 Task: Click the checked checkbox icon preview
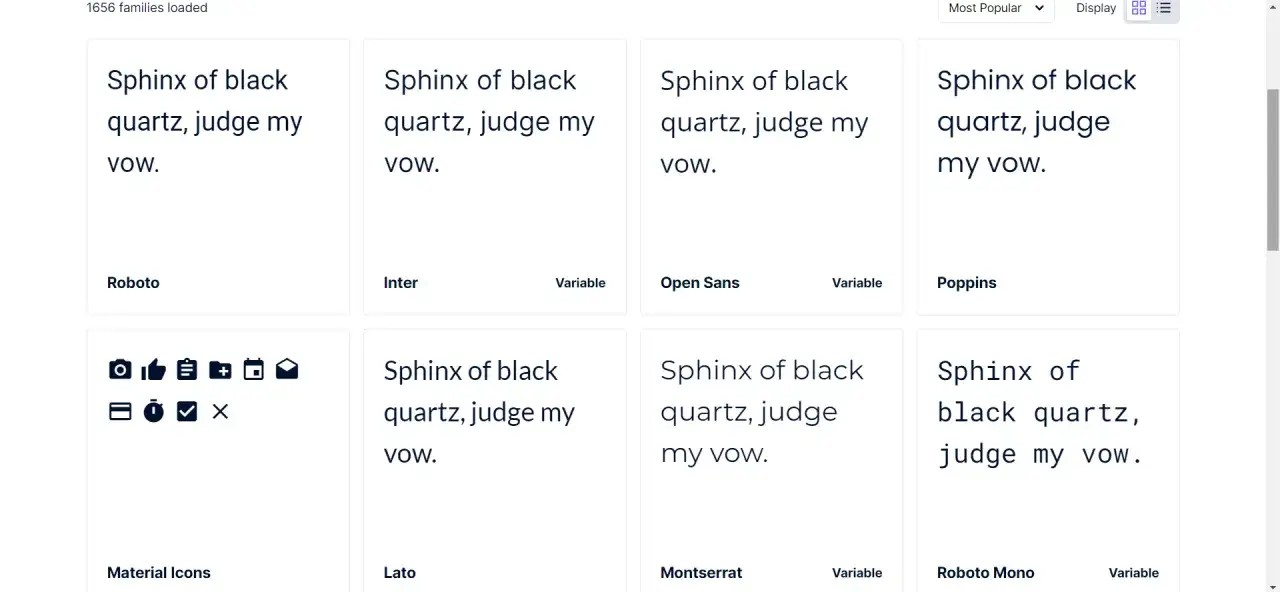pos(187,411)
